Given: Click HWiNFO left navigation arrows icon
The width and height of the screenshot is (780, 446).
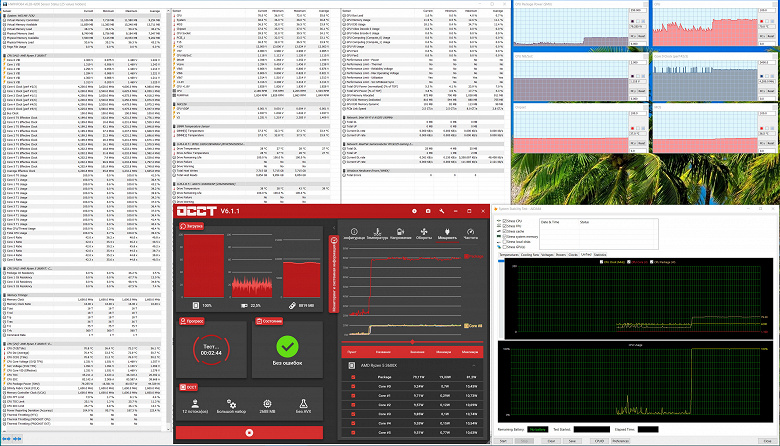Looking at the screenshot, I should [6, 439].
